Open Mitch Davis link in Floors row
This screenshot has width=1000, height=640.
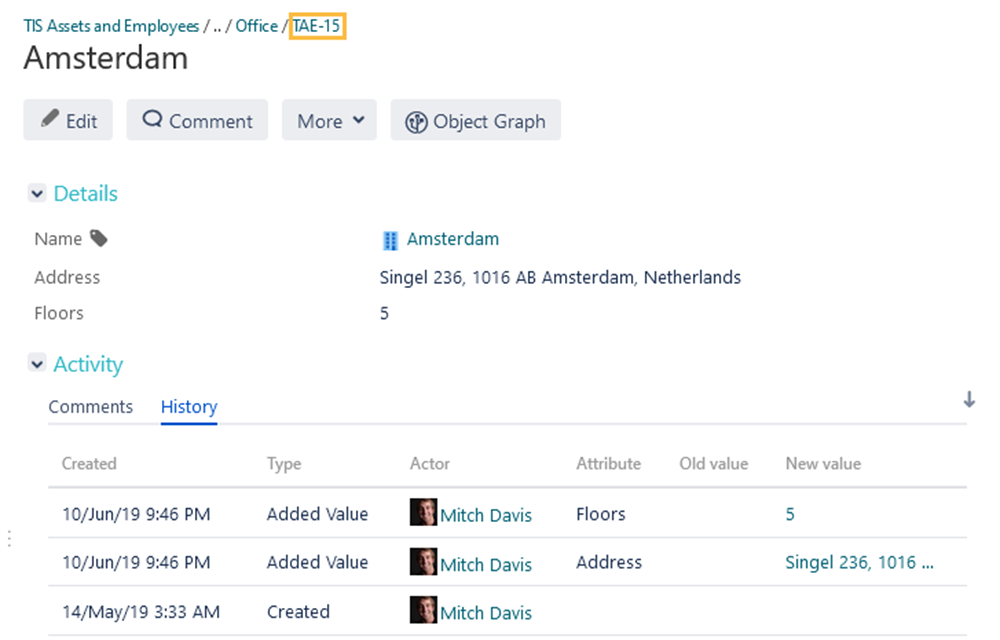486,515
